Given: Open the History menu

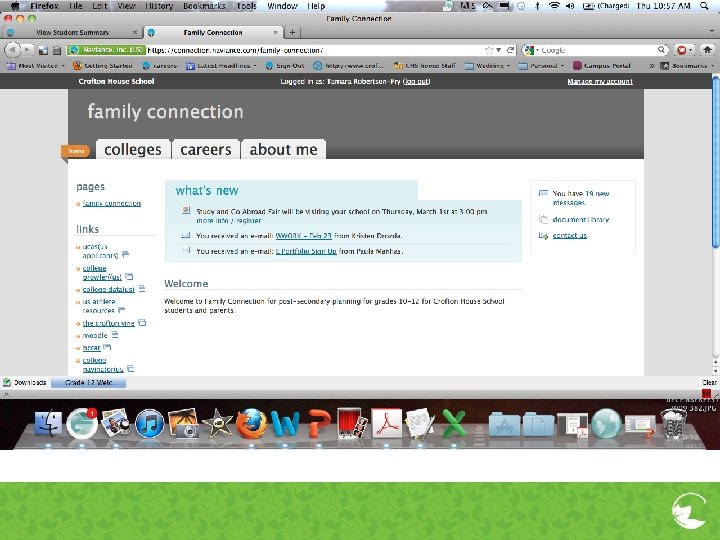Looking at the screenshot, I should [x=159, y=6].
